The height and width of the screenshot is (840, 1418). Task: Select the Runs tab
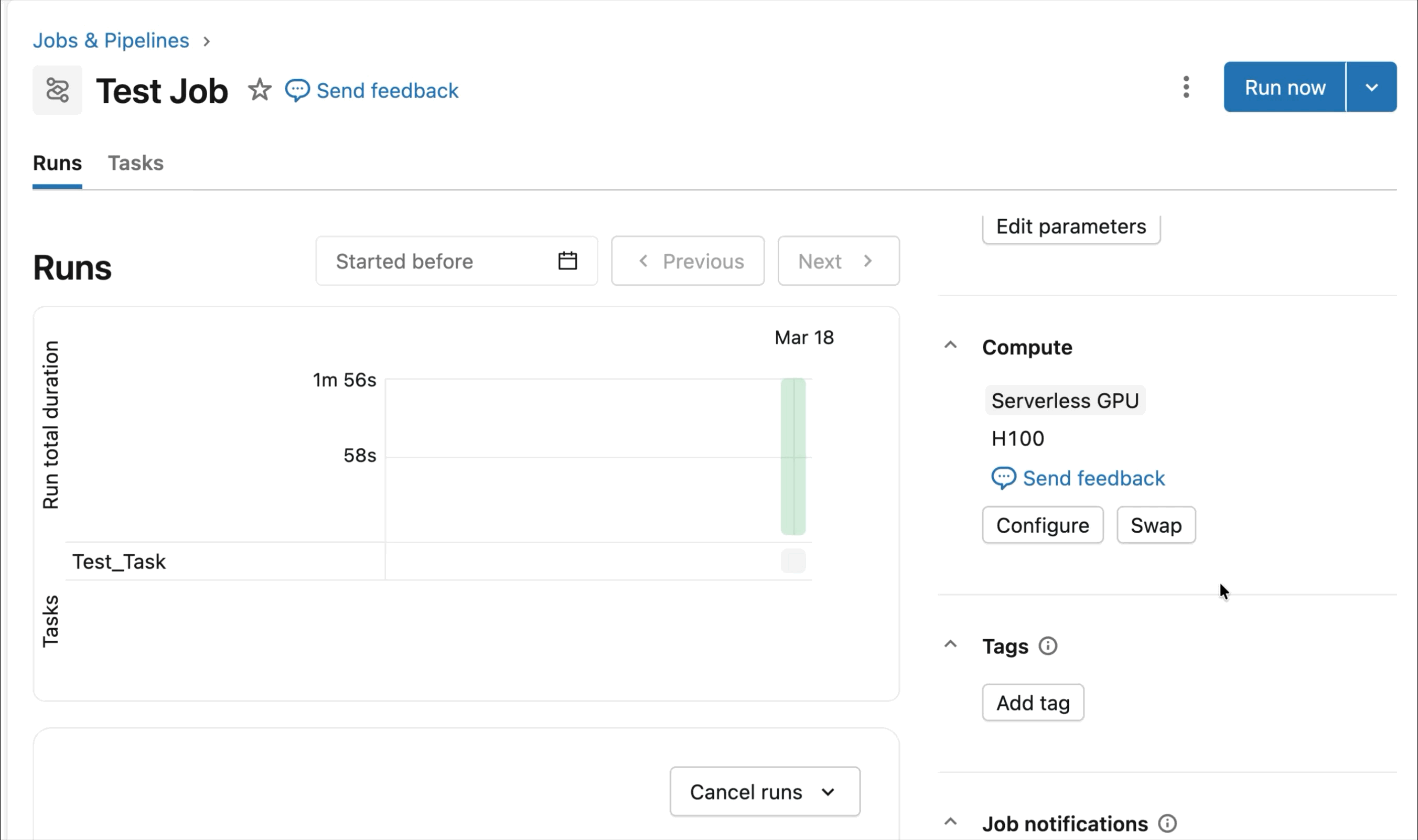click(57, 163)
